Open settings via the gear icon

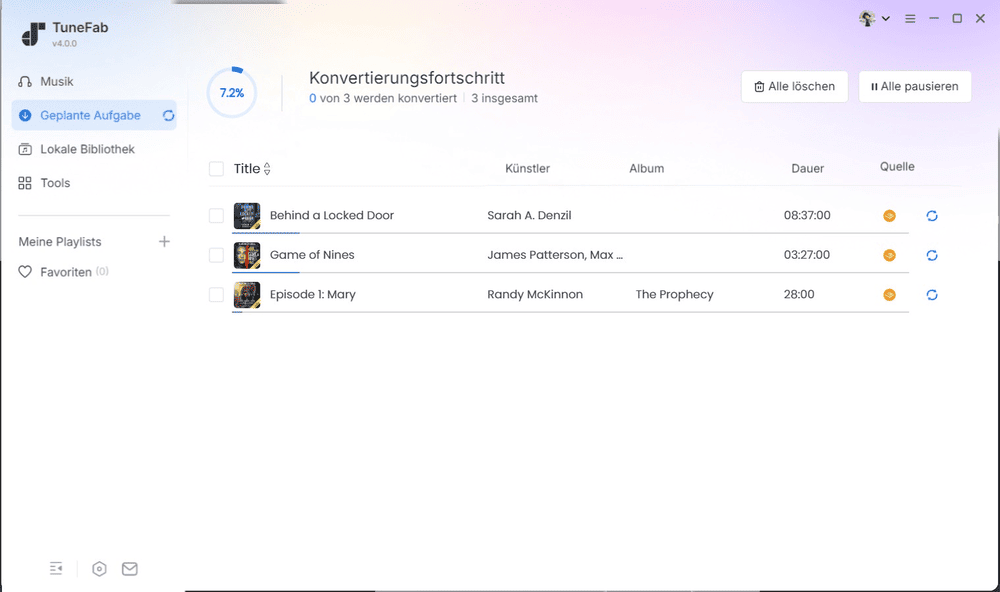pyautogui.click(x=99, y=568)
